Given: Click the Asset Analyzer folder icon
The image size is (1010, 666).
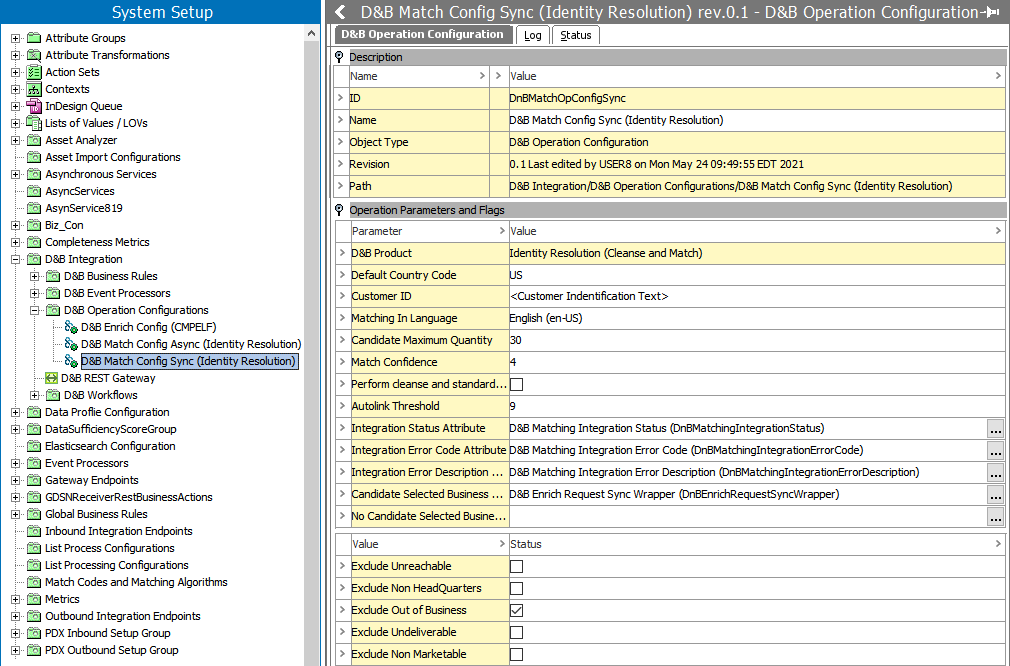Looking at the screenshot, I should point(34,140).
